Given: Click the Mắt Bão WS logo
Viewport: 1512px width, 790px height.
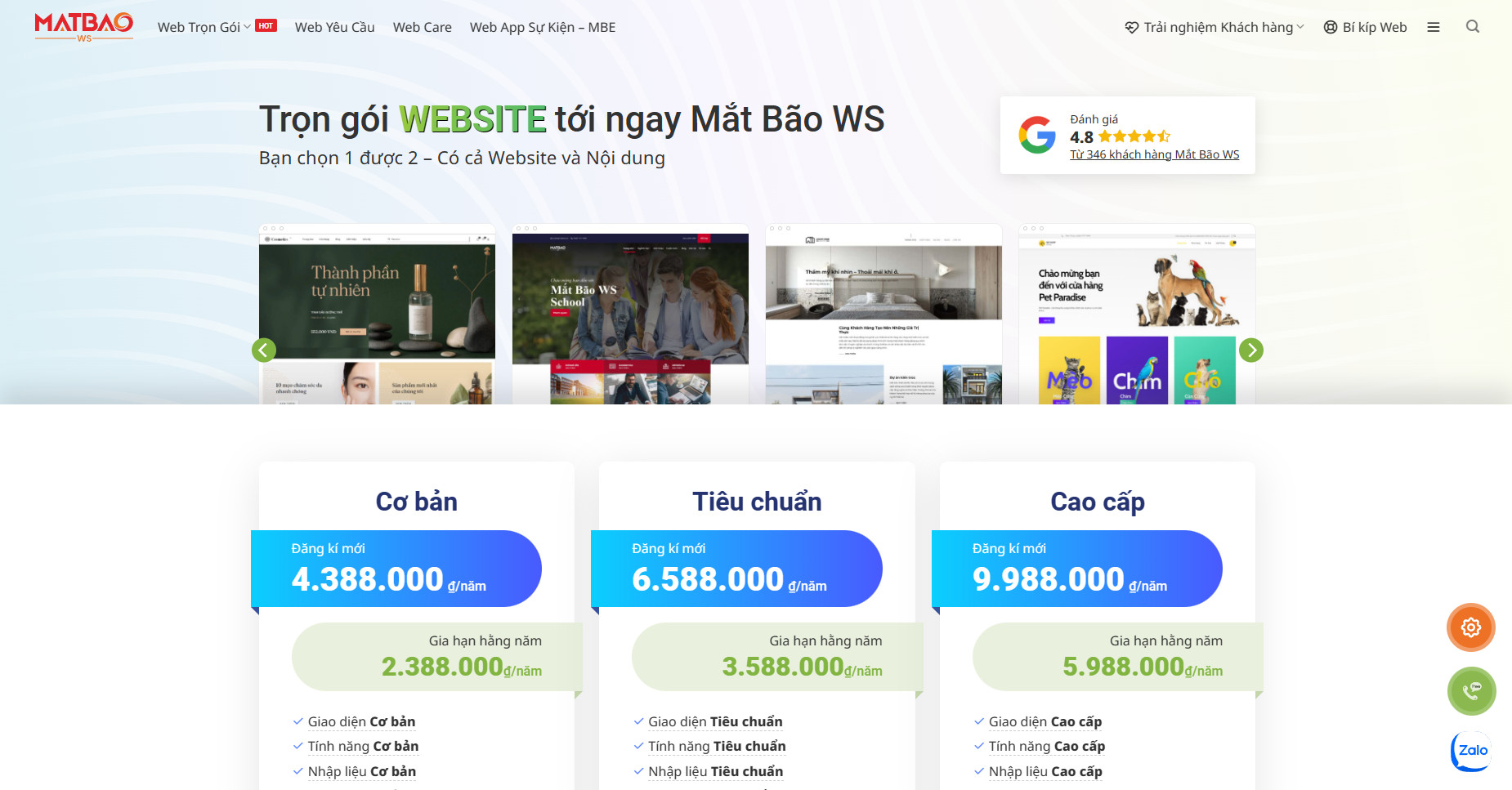Looking at the screenshot, I should coord(83,27).
